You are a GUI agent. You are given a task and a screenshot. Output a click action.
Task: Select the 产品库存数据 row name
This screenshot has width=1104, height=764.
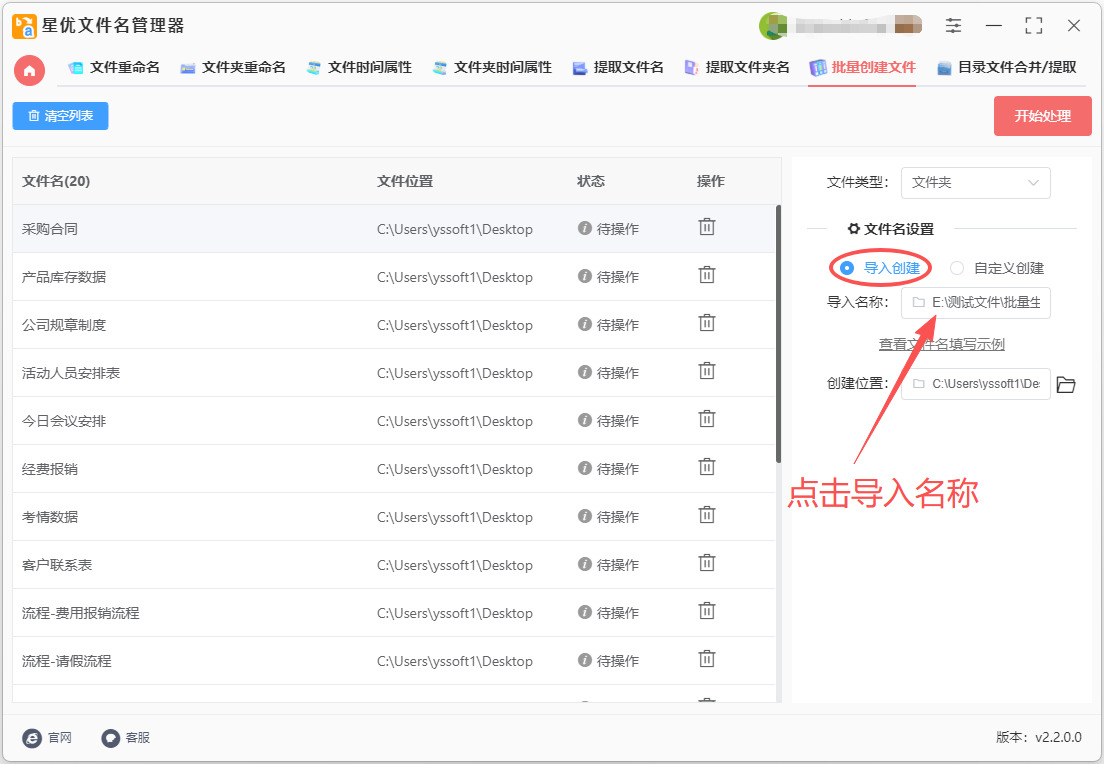[x=64, y=277]
